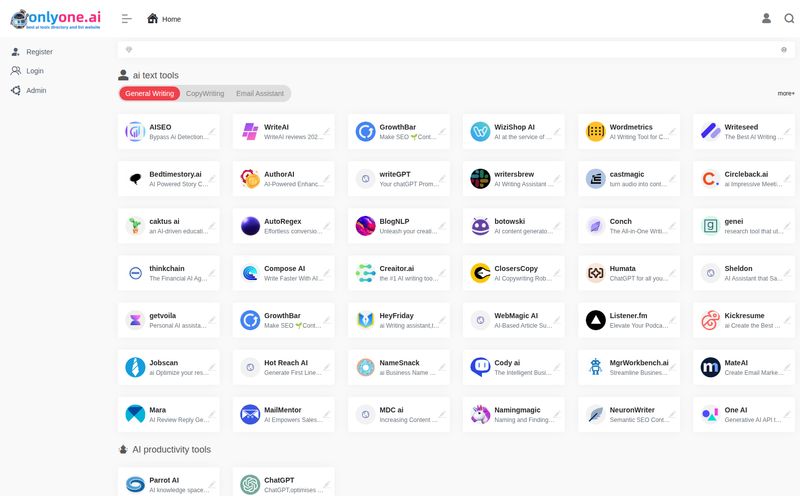Click the Cody ai chat icon
Screen dimensions: 800x496
(480, 367)
